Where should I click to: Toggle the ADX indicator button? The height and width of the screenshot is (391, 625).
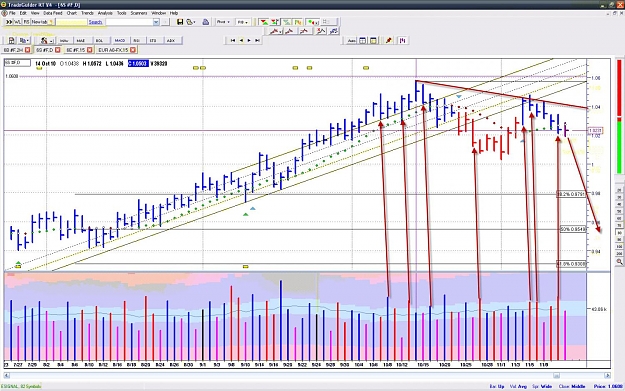coord(171,40)
